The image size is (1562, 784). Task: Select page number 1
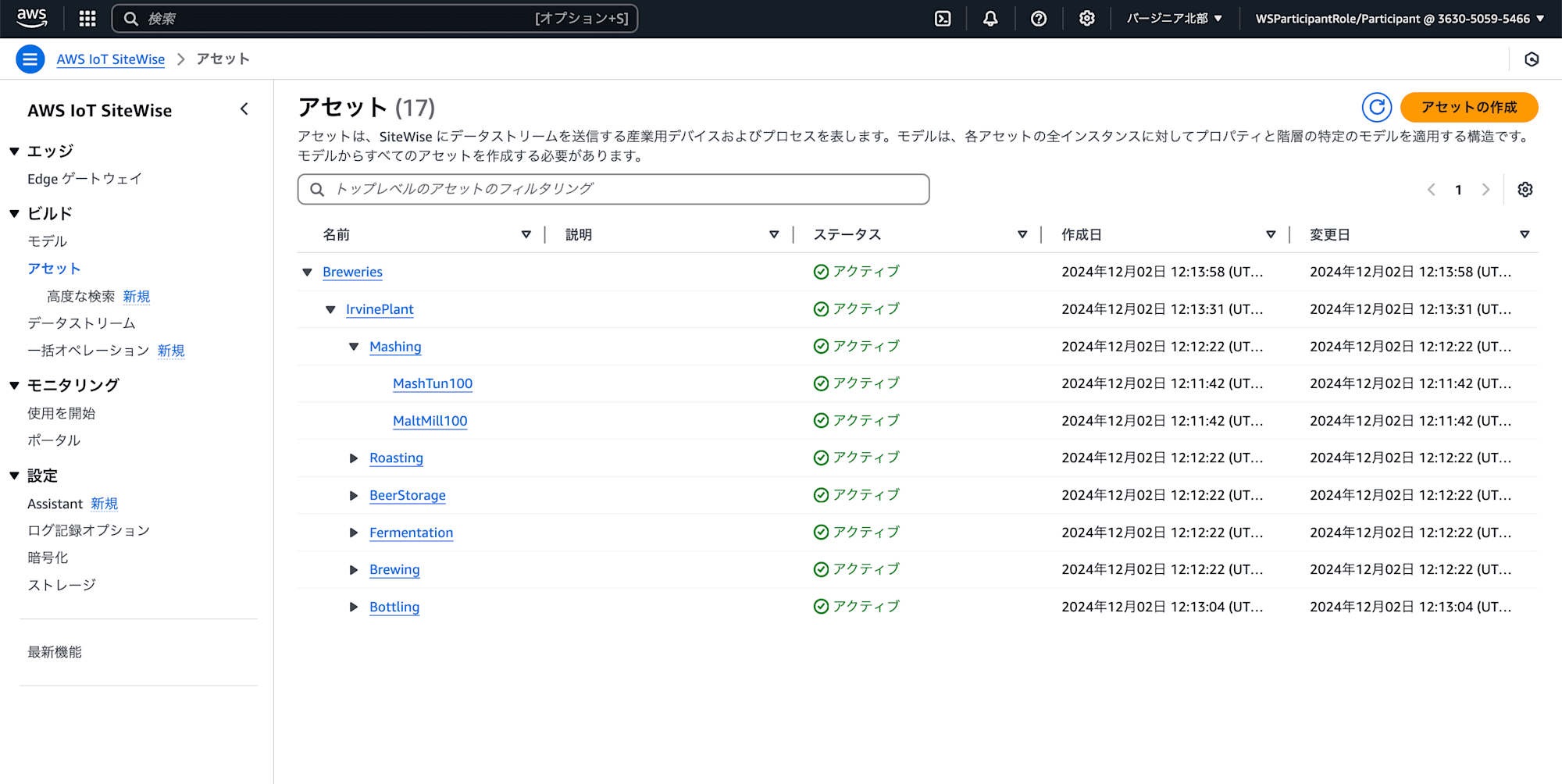(x=1458, y=190)
